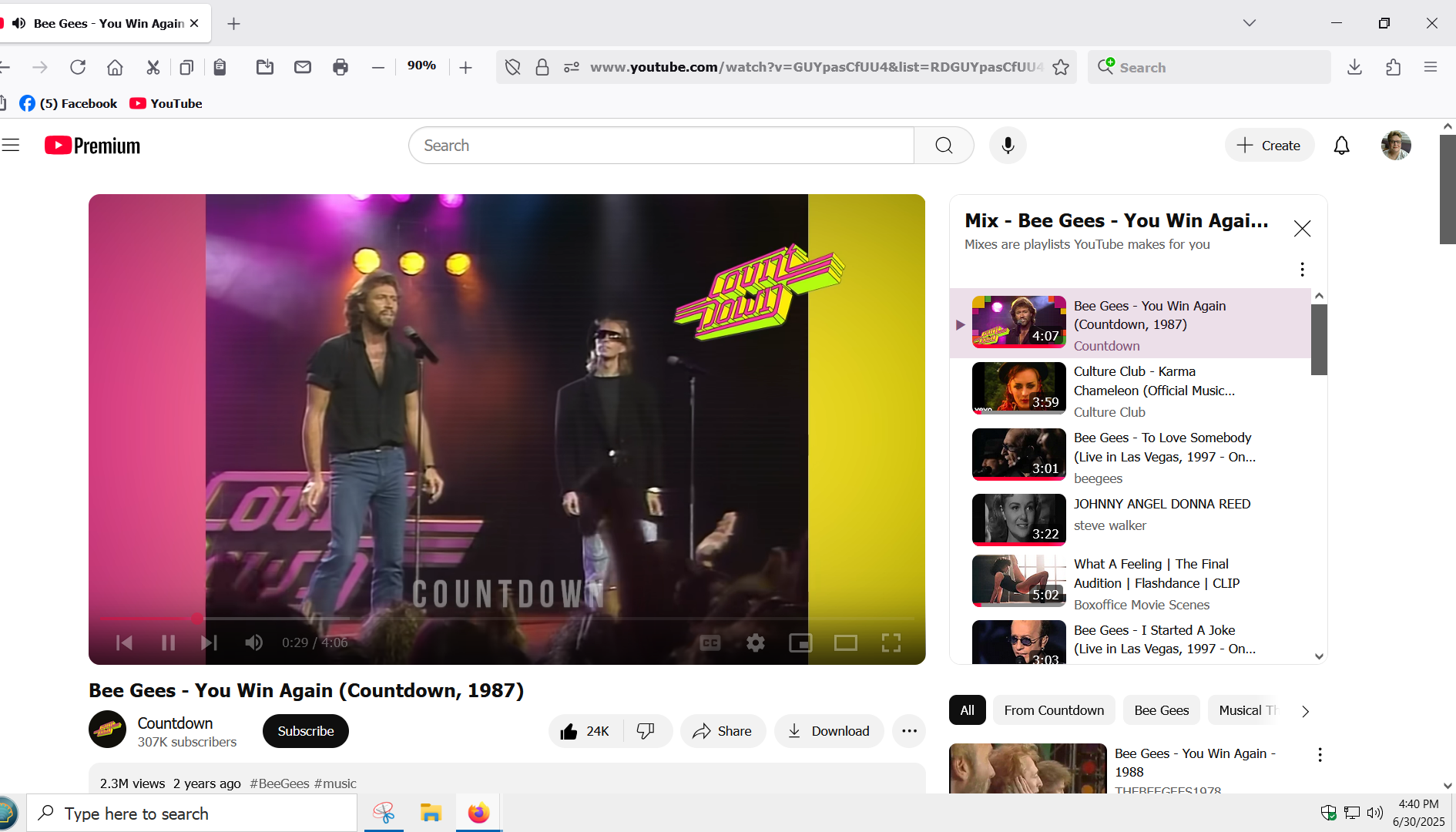Toggle theater mode
Viewport: 1456px width, 832px height.
846,642
